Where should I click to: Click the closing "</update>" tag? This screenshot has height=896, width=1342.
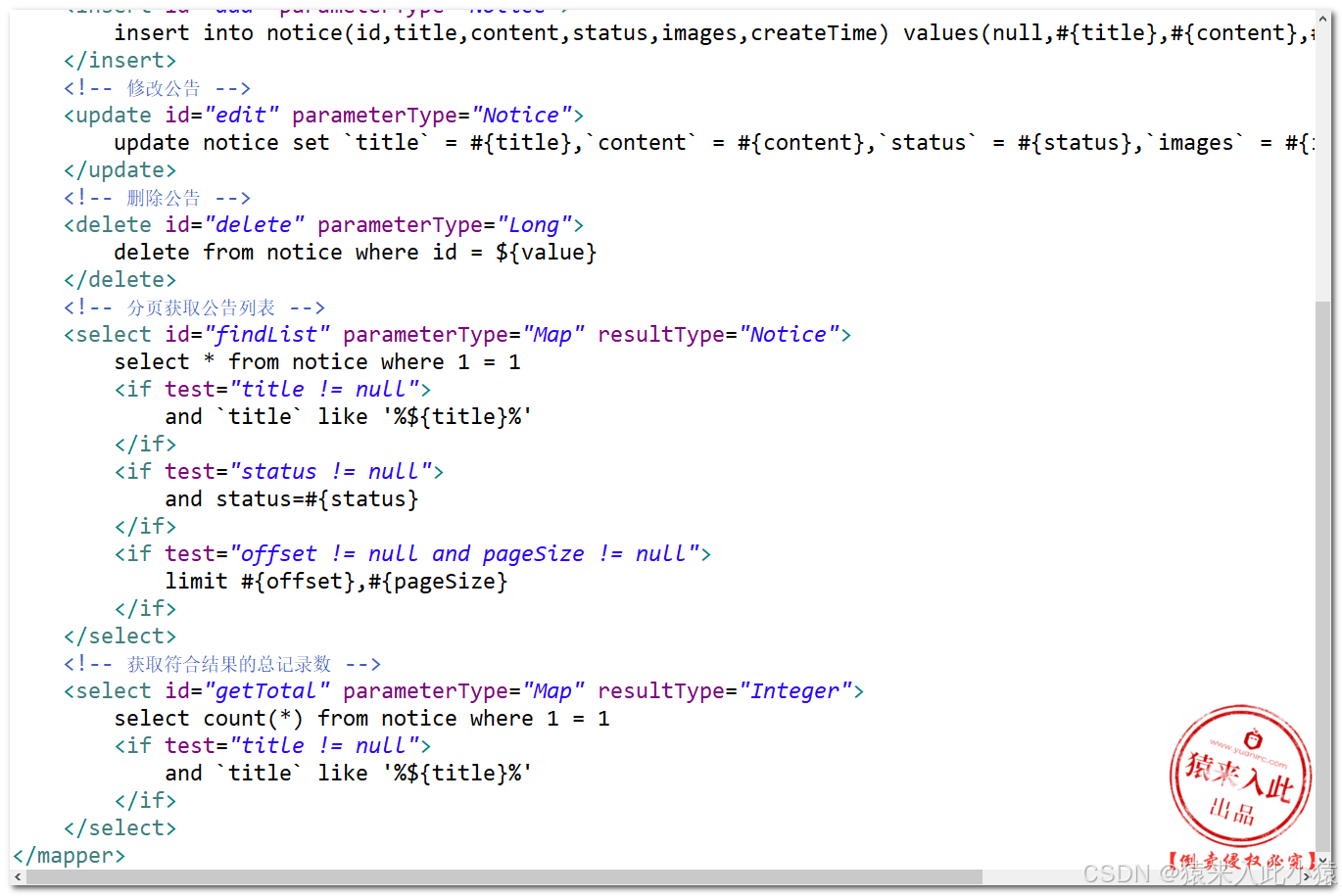point(120,170)
